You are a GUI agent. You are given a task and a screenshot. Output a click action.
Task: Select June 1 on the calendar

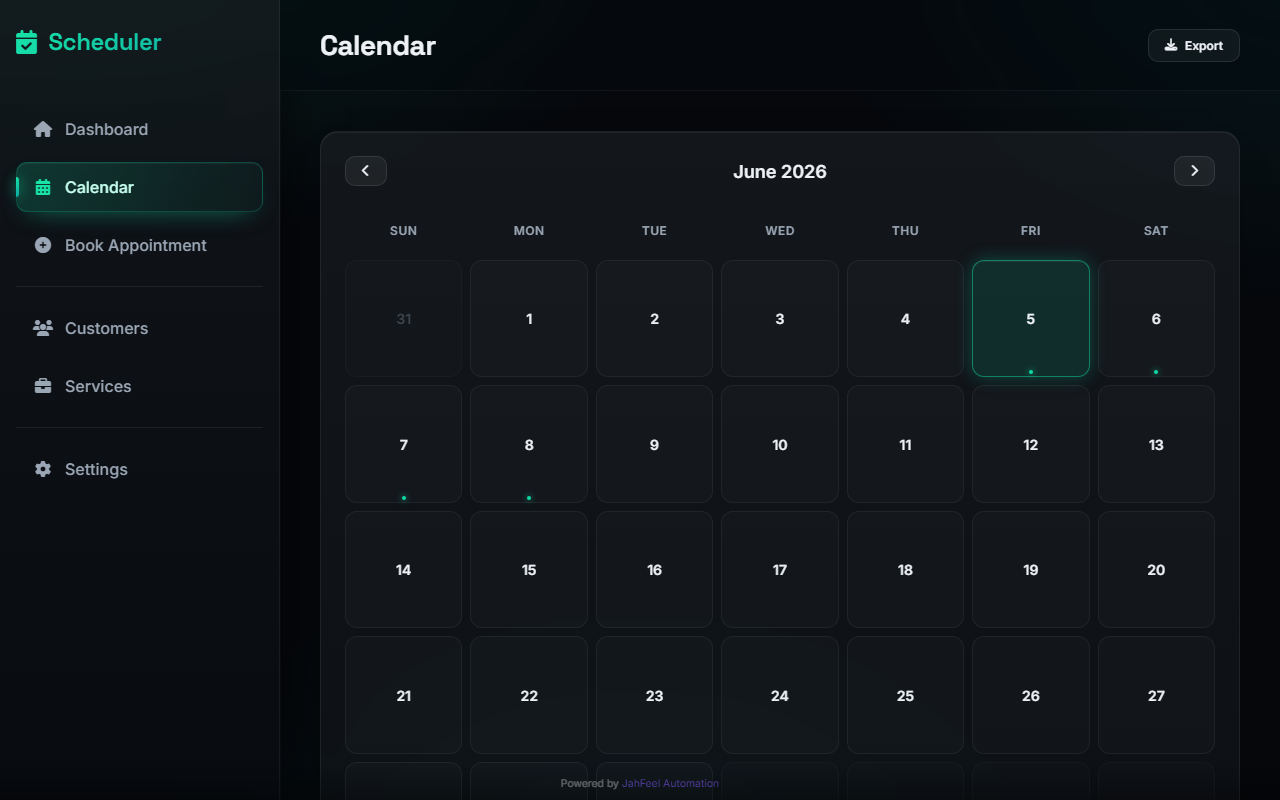pyautogui.click(x=529, y=319)
